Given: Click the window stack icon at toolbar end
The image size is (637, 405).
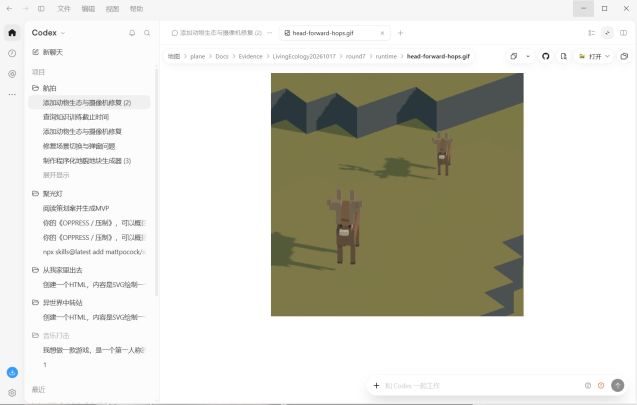Looking at the screenshot, I should (x=624, y=56).
